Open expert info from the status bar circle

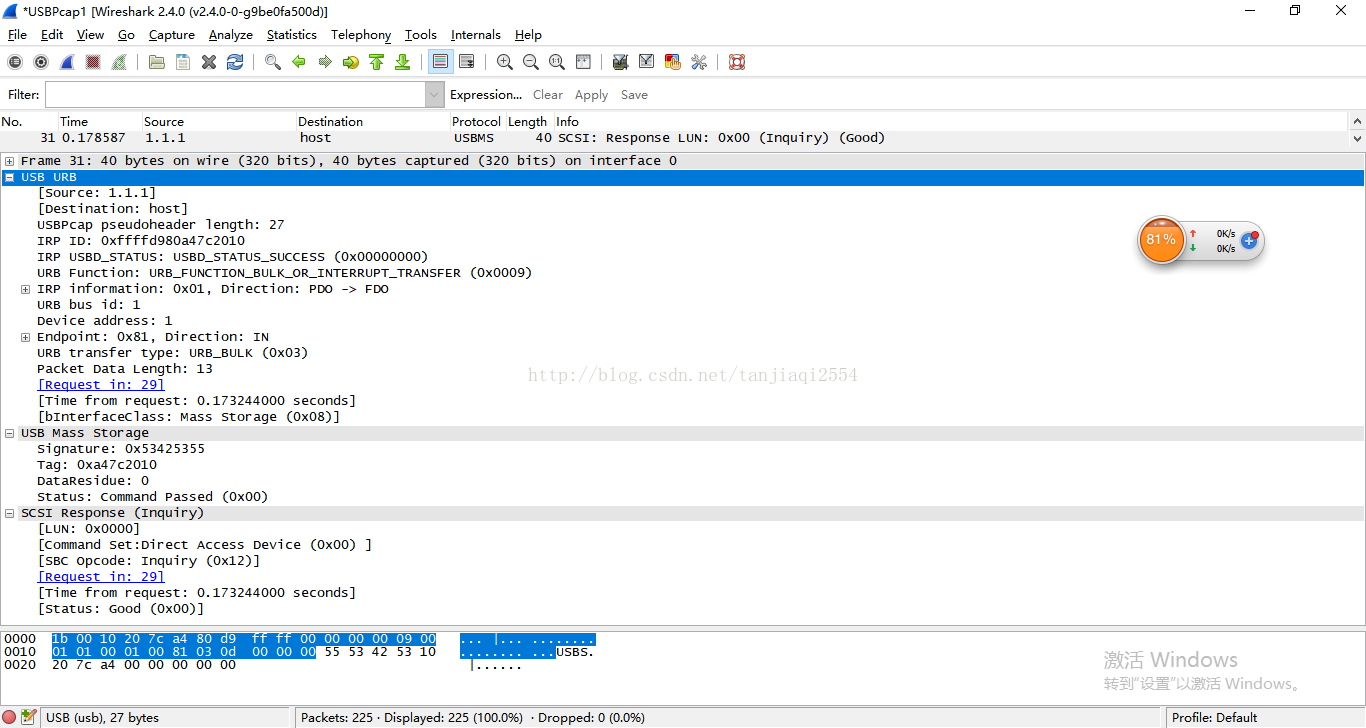point(10,717)
